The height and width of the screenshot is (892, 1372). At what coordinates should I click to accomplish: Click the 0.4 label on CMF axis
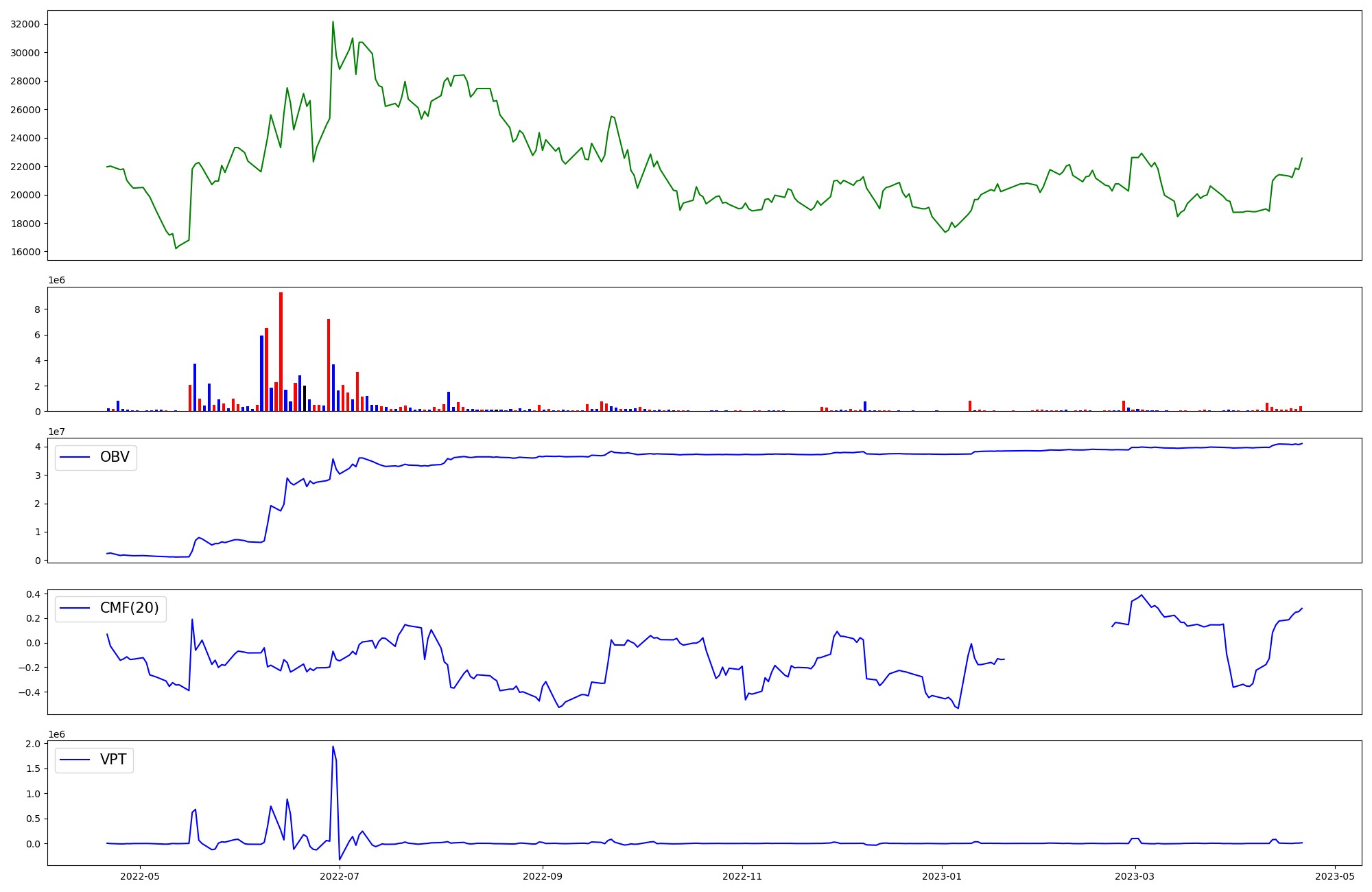[33, 594]
